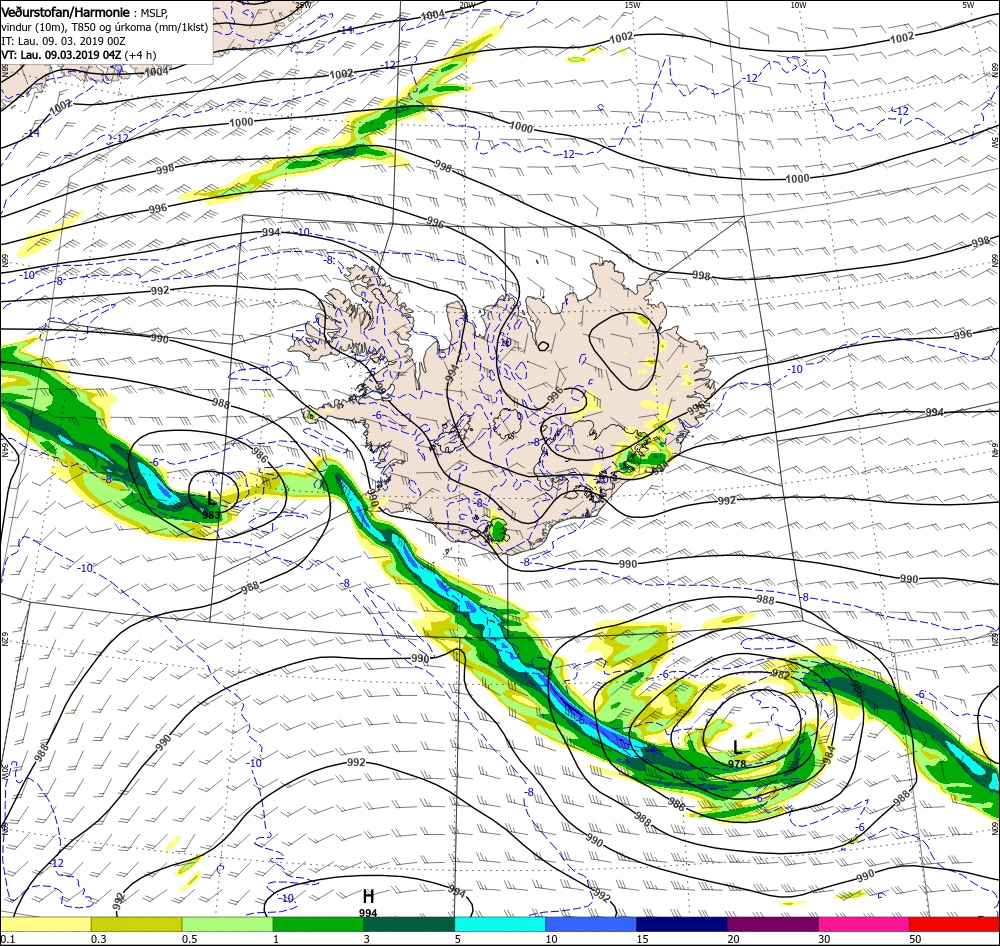This screenshot has width=1000, height=946.
Task: Select the dark green 3 mm legend swatch
Action: click(x=409, y=925)
